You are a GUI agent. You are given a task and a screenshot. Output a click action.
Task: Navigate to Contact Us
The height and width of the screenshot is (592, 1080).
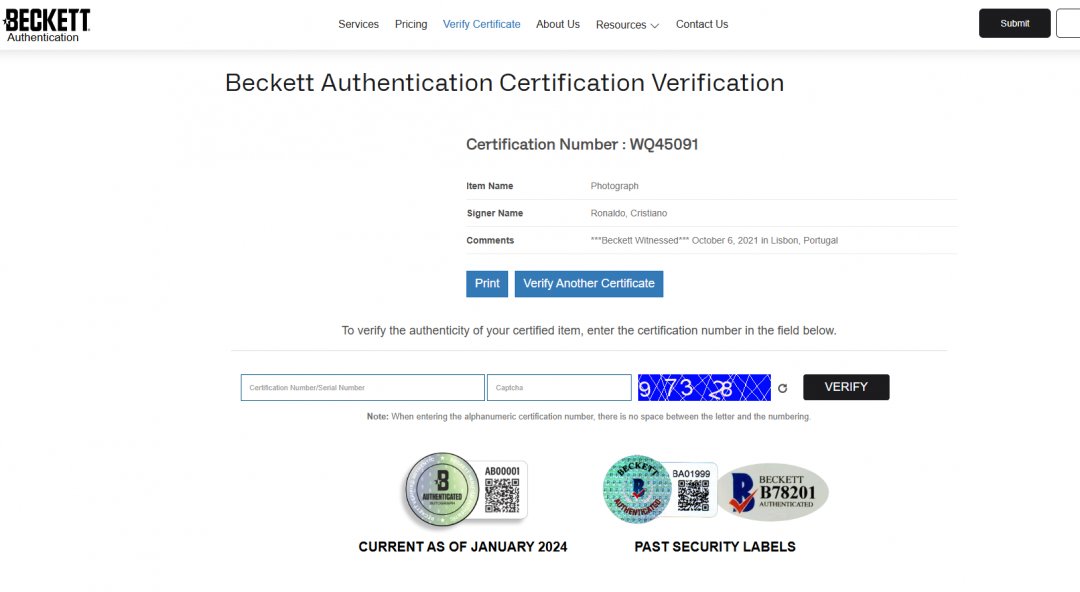701,24
